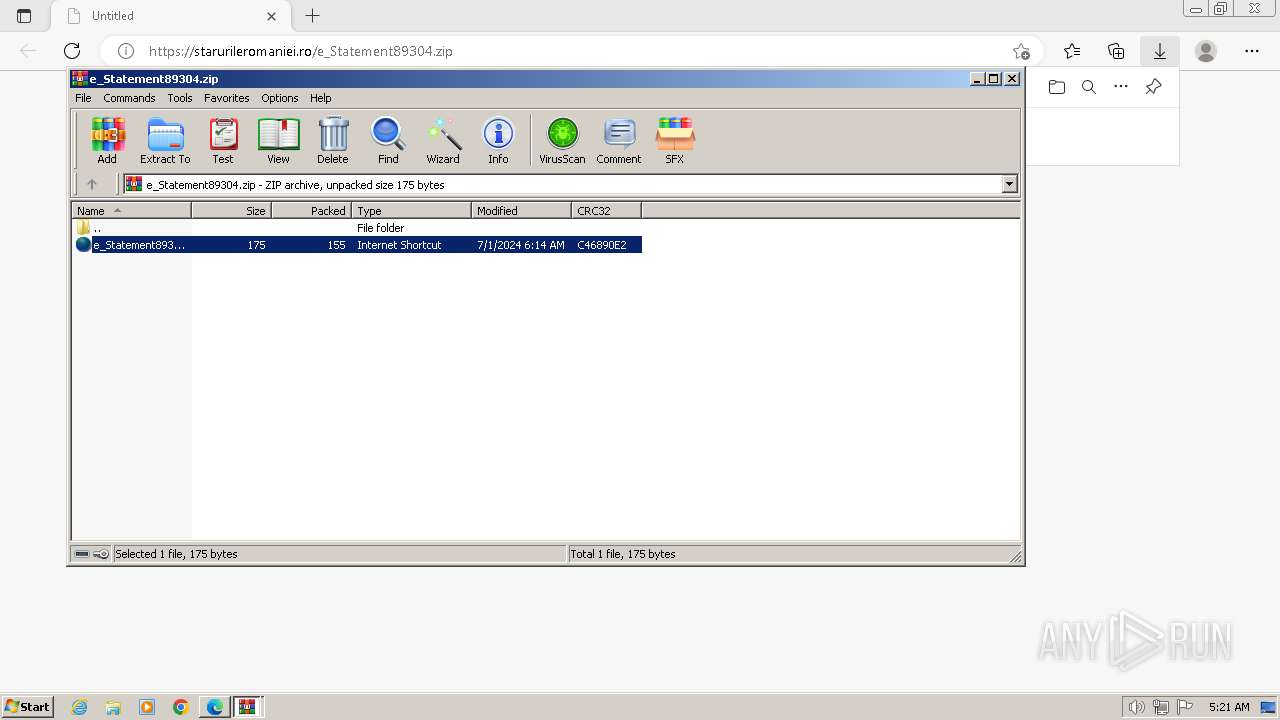The height and width of the screenshot is (720, 1280).
Task: Sort by the CRC32 column header
Action: pos(607,210)
